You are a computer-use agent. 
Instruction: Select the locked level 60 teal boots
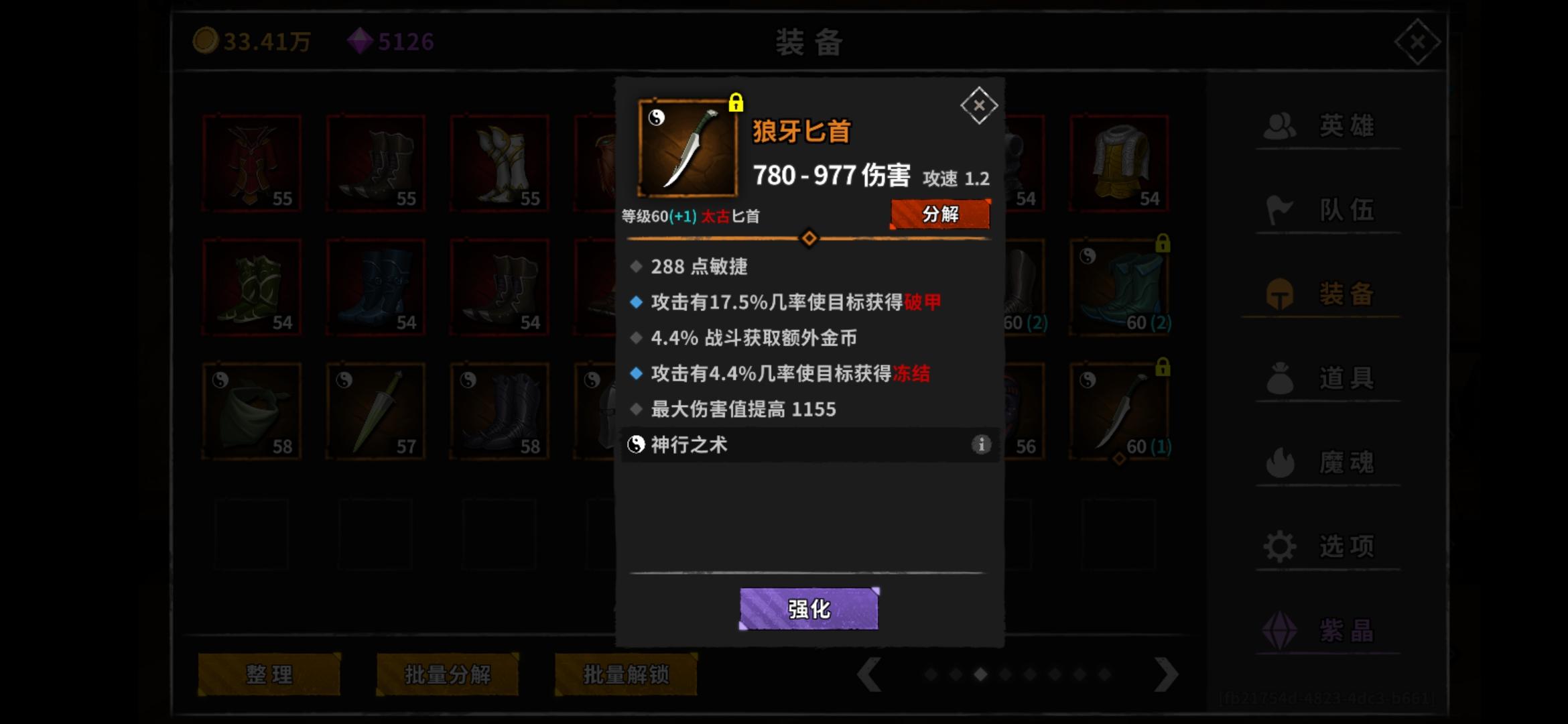click(x=1120, y=288)
